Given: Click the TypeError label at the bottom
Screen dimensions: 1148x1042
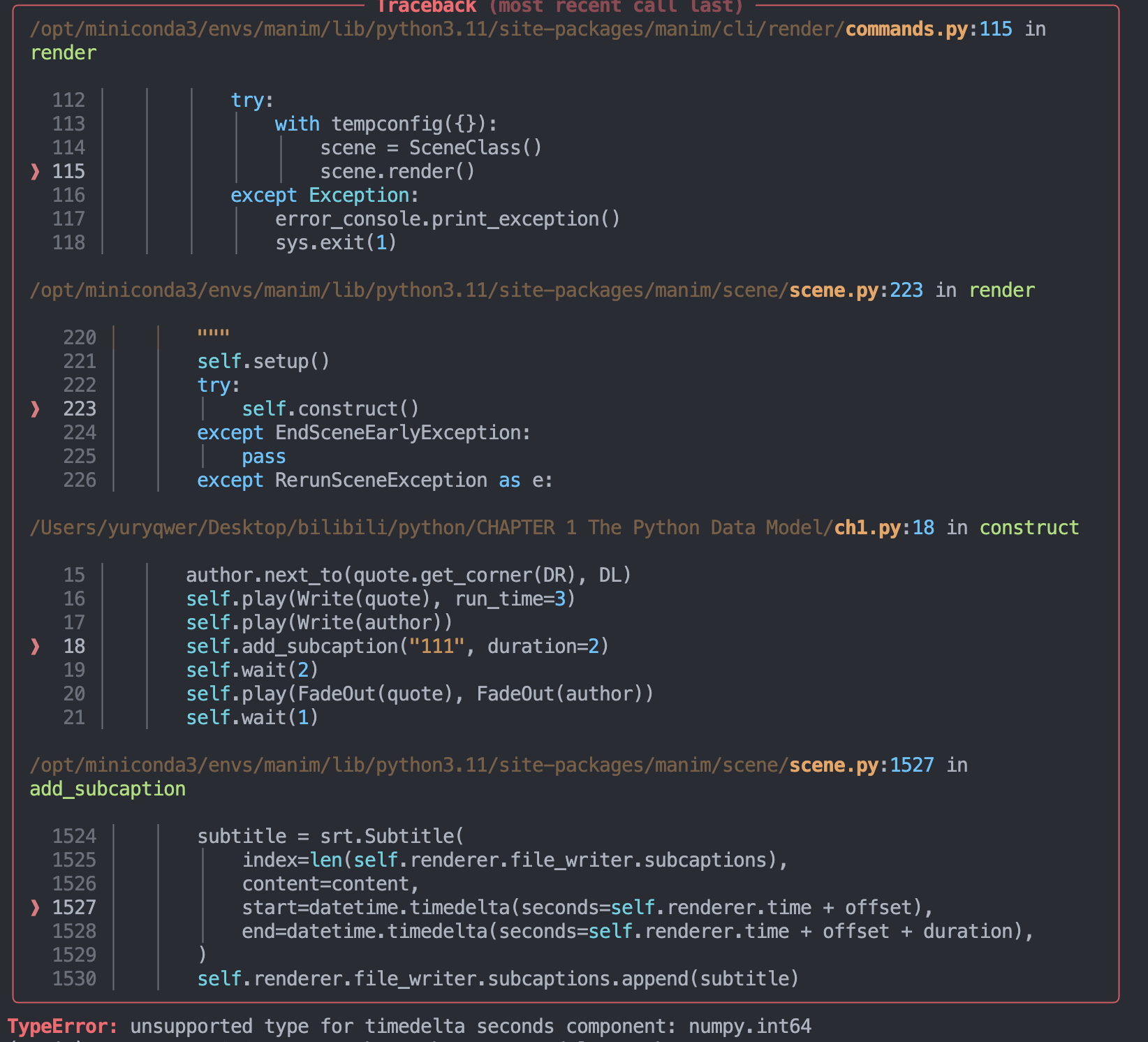Looking at the screenshot, I should (63, 1026).
